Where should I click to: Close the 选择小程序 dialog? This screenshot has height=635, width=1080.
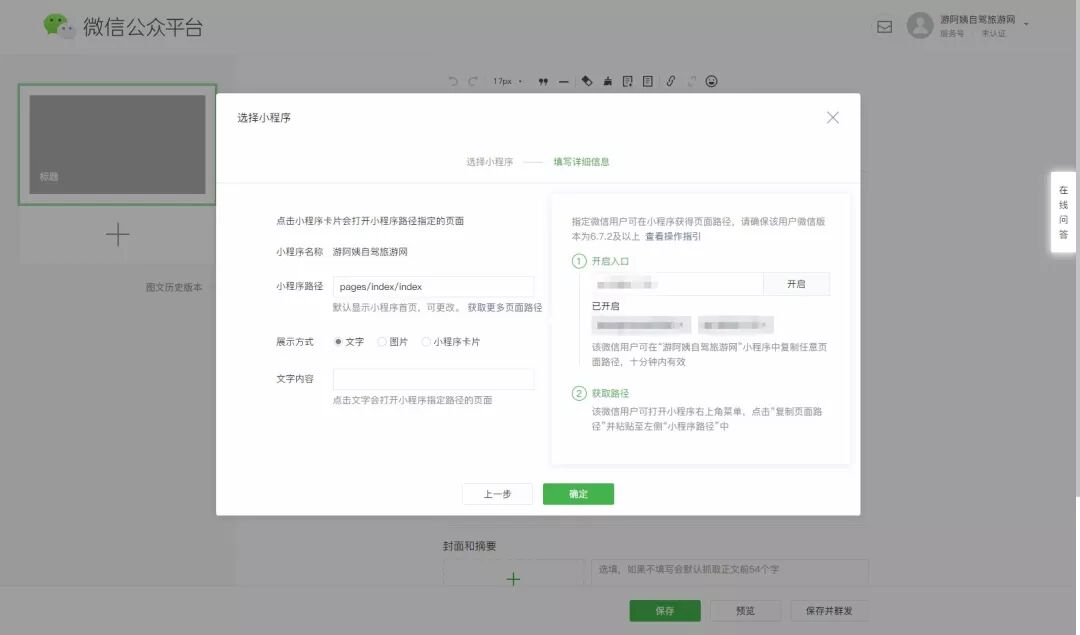pos(833,118)
